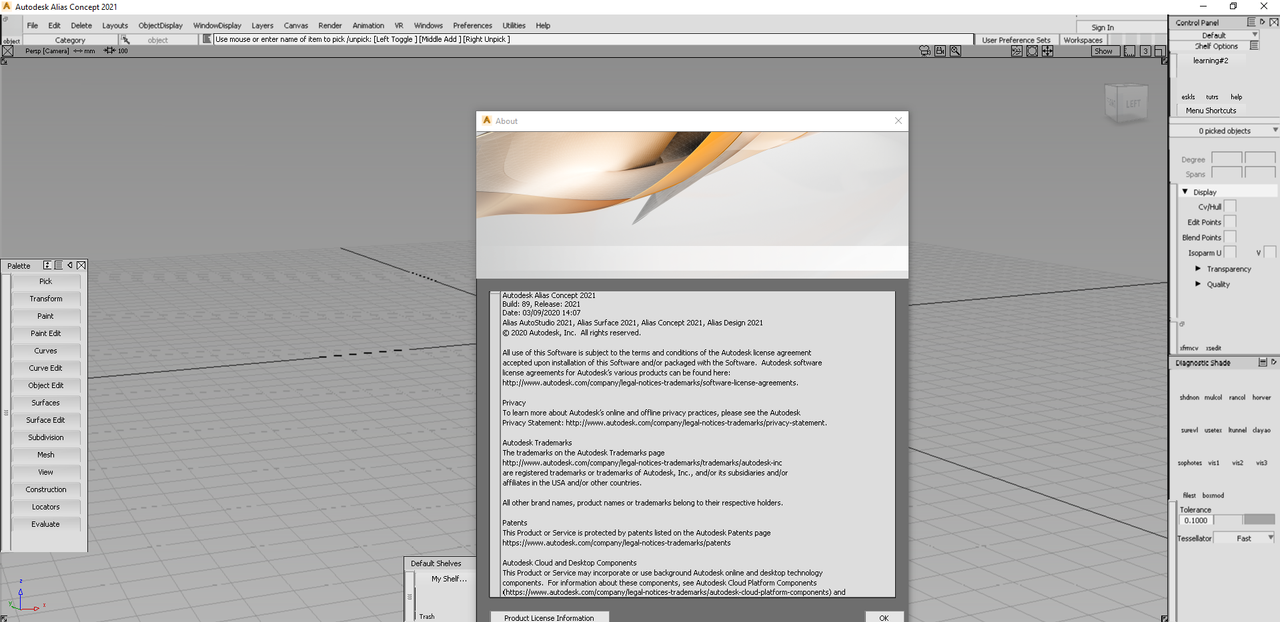Click the horver diagnostic shade icon
The width and height of the screenshot is (1280, 622).
[x=1261, y=397]
